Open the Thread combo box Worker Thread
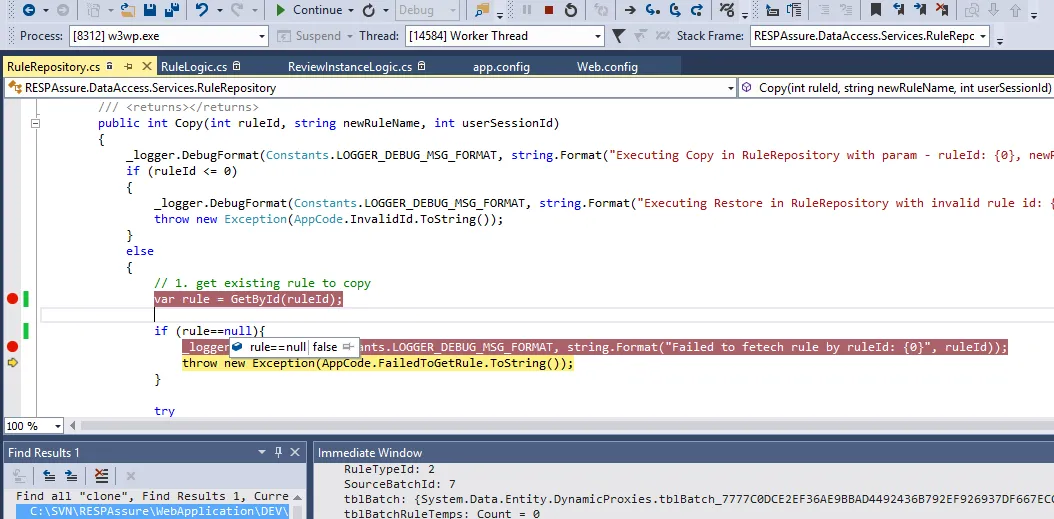Image resolution: width=1054 pixels, height=519 pixels. tap(504, 36)
